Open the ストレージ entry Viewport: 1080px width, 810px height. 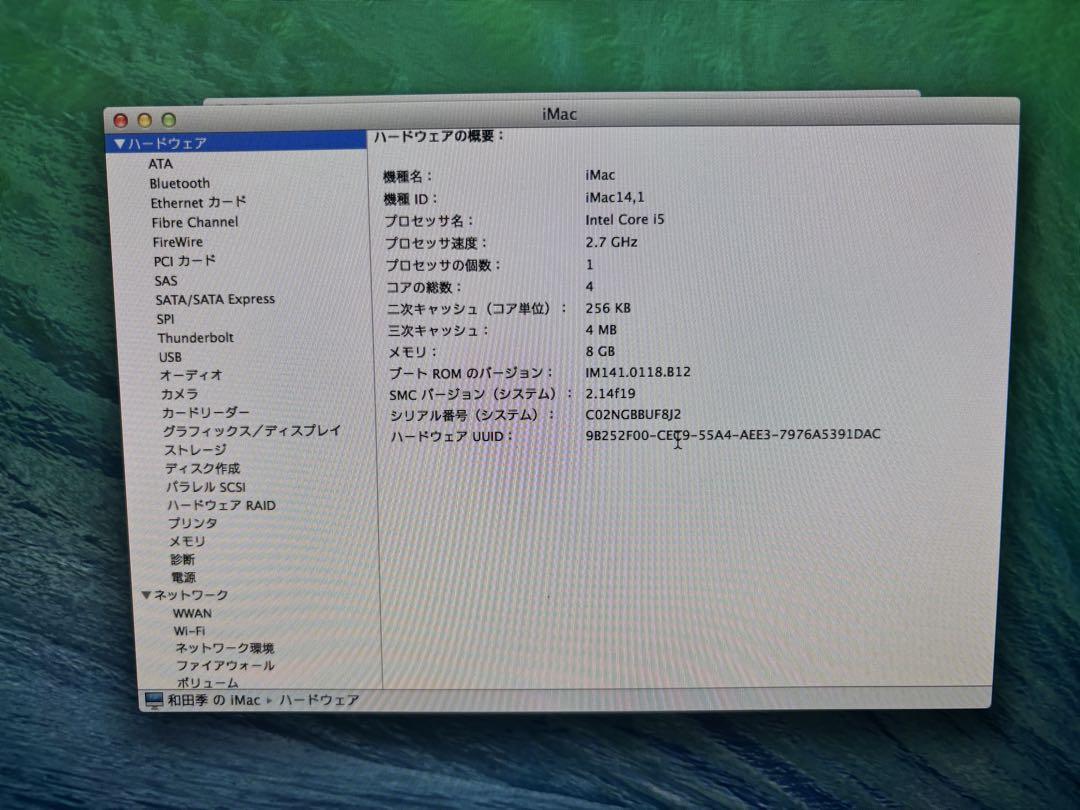pos(195,450)
